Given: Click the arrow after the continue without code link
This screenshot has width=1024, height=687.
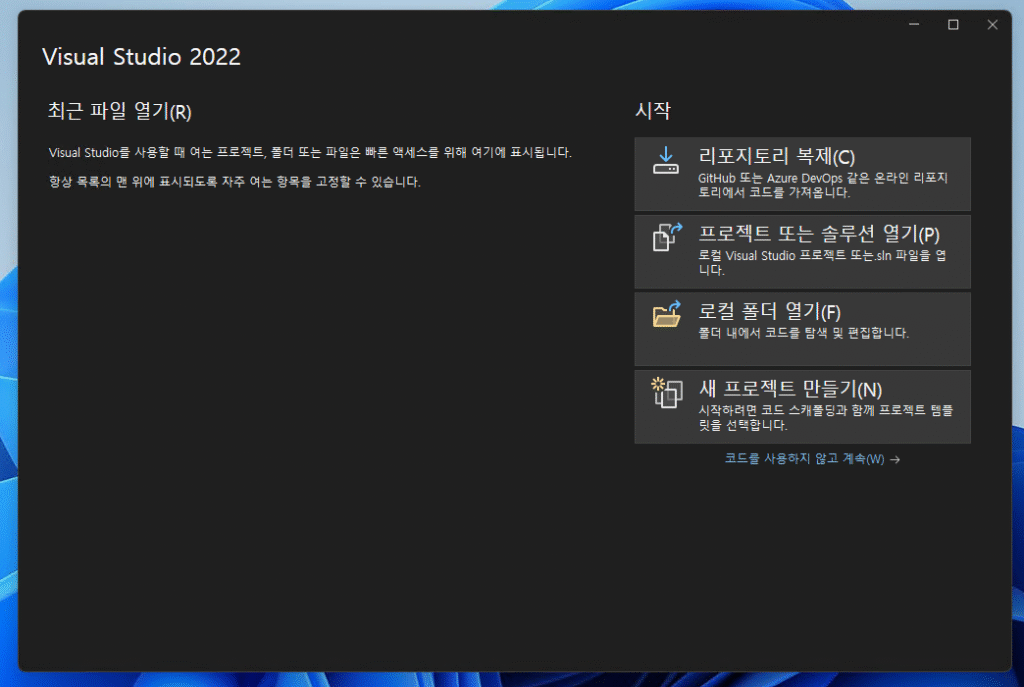Looking at the screenshot, I should coord(895,459).
